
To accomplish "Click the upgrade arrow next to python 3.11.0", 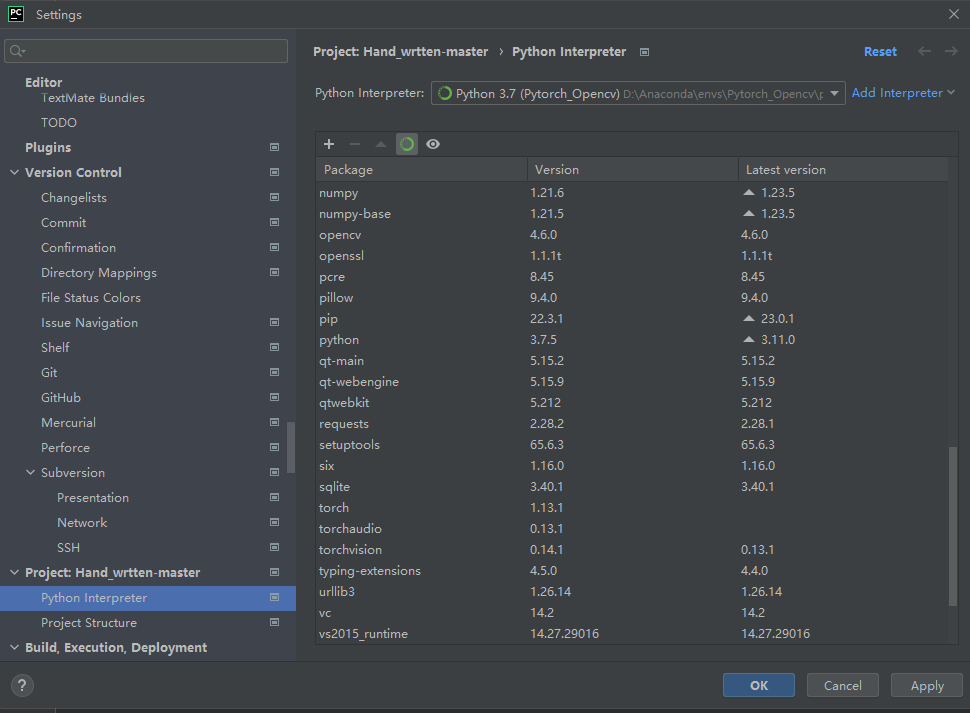I will coord(749,339).
